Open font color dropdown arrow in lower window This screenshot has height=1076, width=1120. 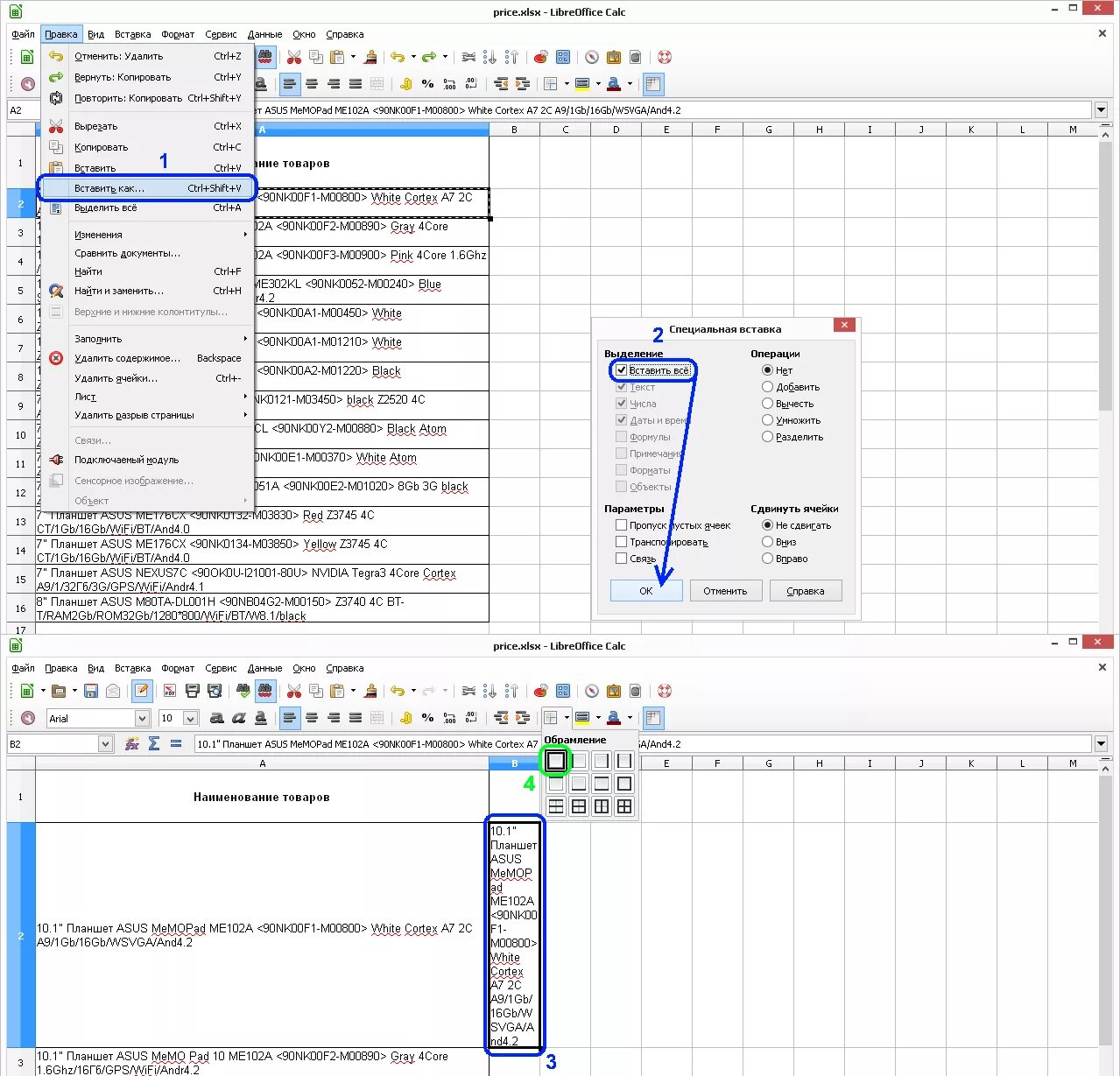630,718
